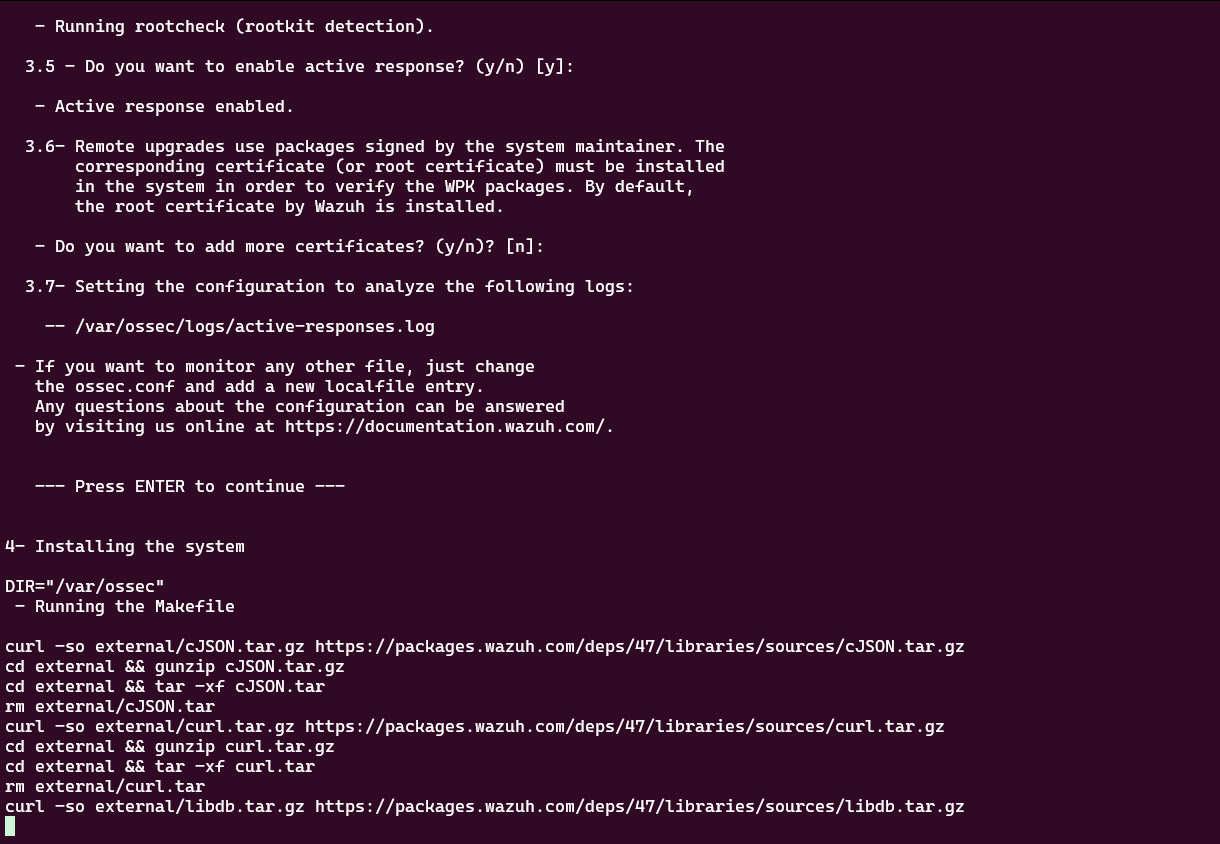Click the "4- Installing the system" heading
The width and height of the screenshot is (1220, 844).
(125, 546)
